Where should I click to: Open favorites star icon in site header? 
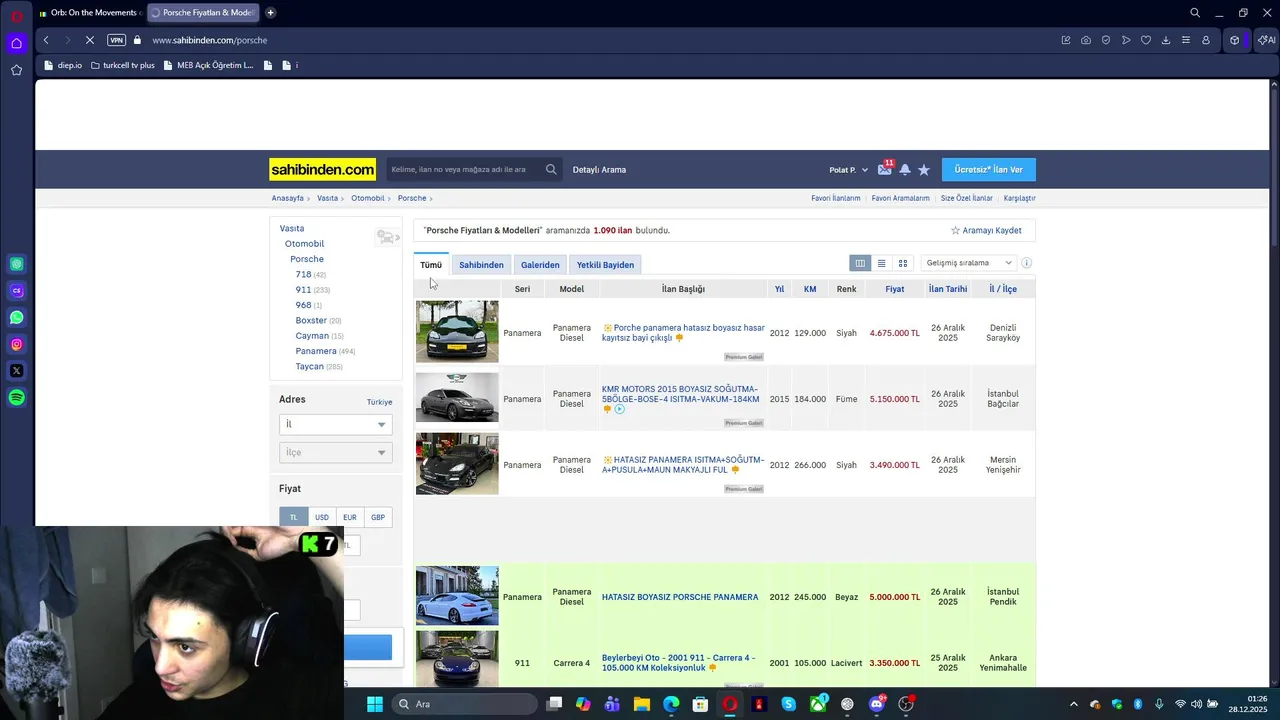924,170
